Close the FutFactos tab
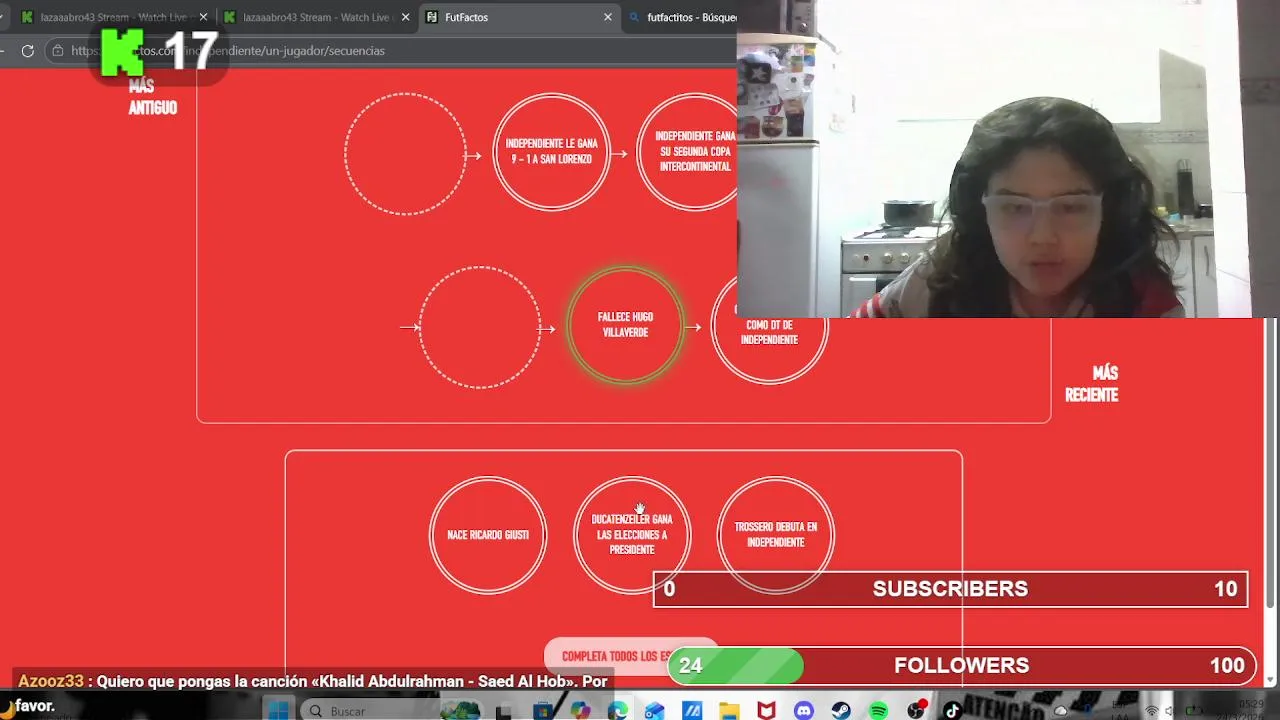 pyautogui.click(x=607, y=17)
